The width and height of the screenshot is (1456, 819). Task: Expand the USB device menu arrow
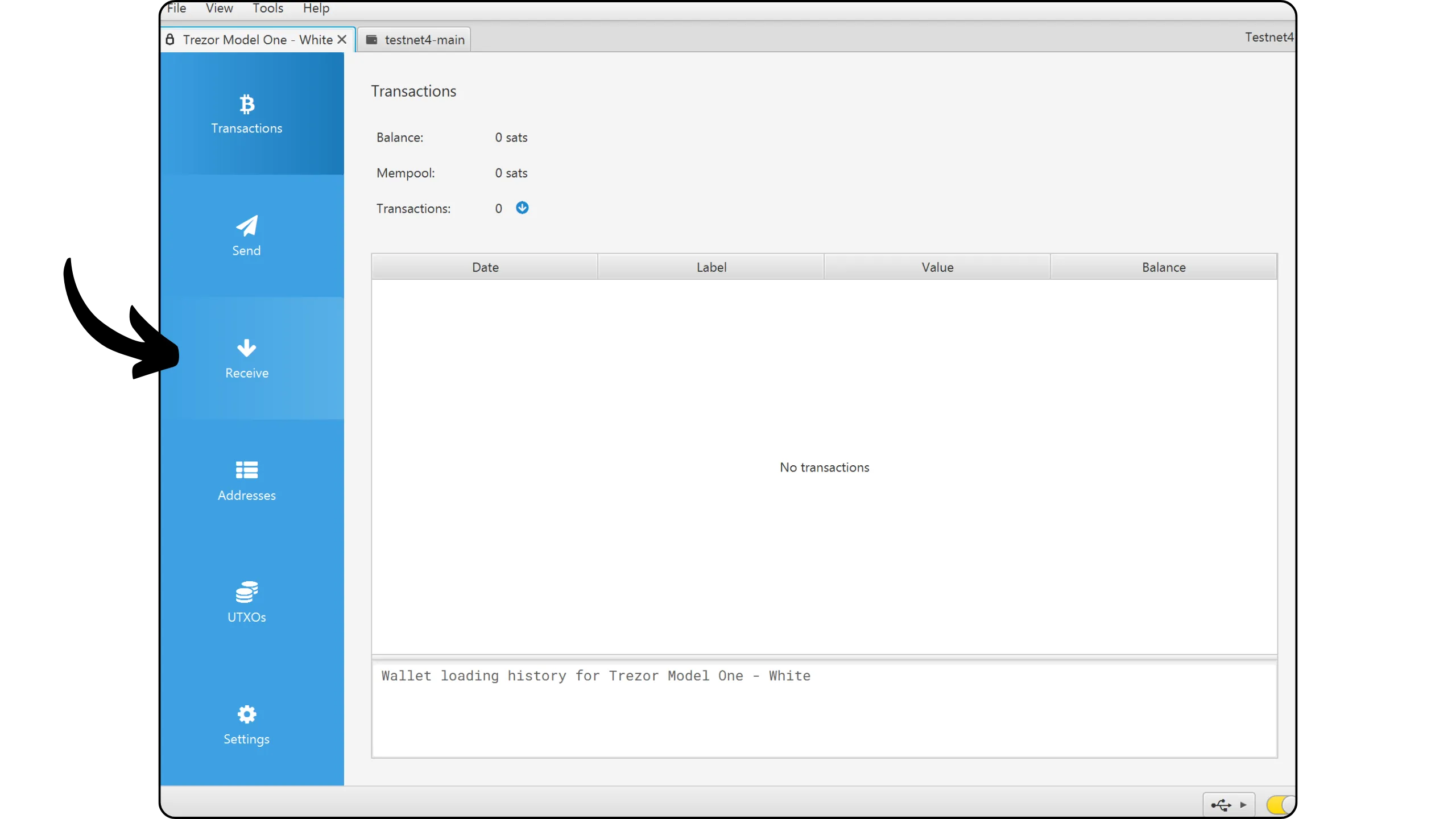[x=1243, y=805]
